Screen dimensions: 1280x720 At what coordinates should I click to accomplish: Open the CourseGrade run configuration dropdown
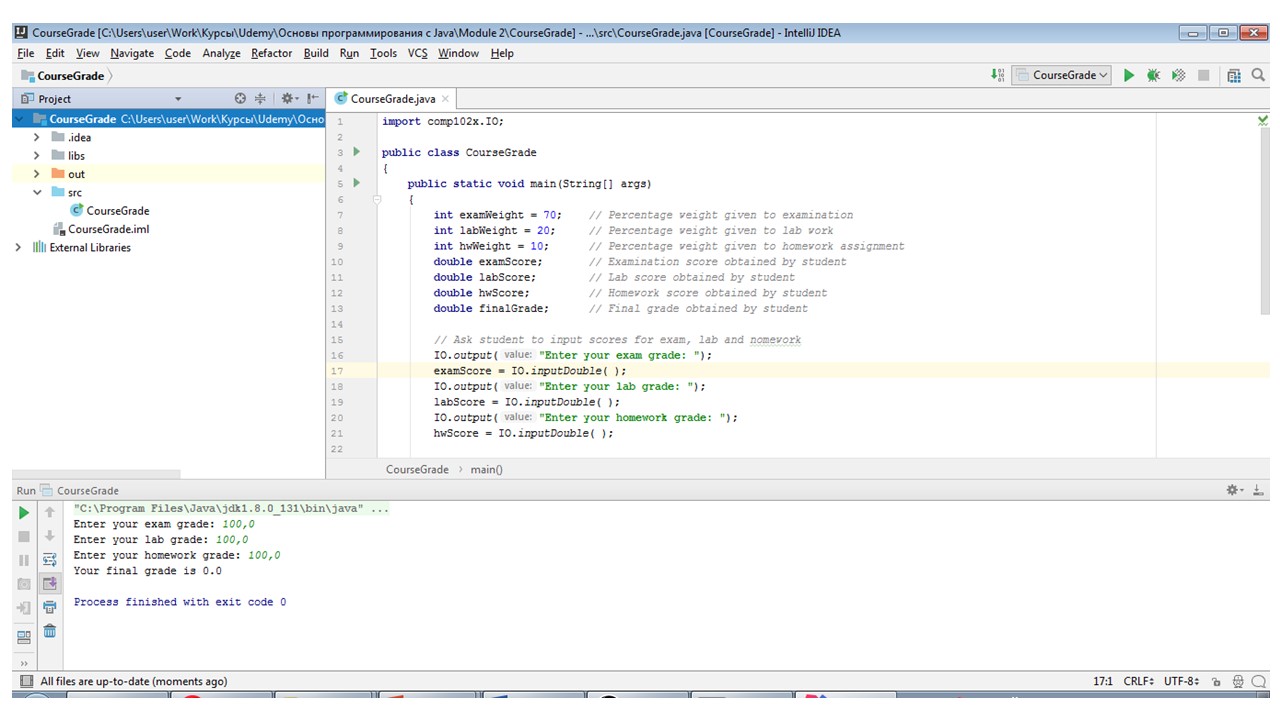tap(1062, 75)
